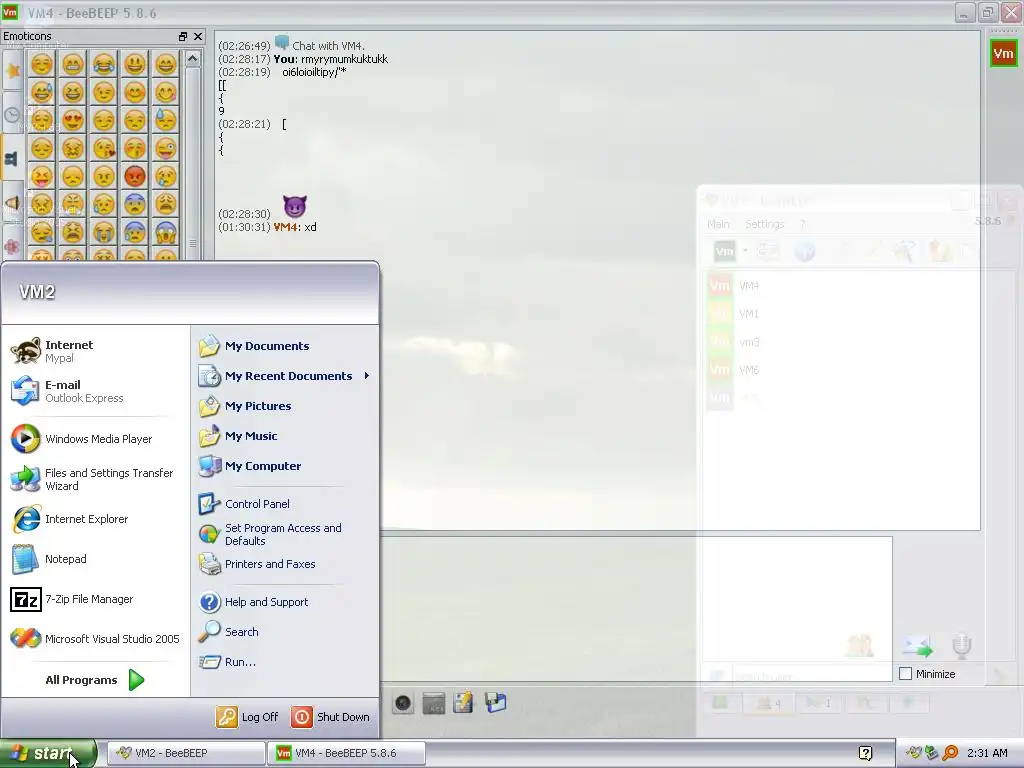Image resolution: width=1024 pixels, height=768 pixels.
Task: Open Control Panel
Action: [x=285, y=504]
